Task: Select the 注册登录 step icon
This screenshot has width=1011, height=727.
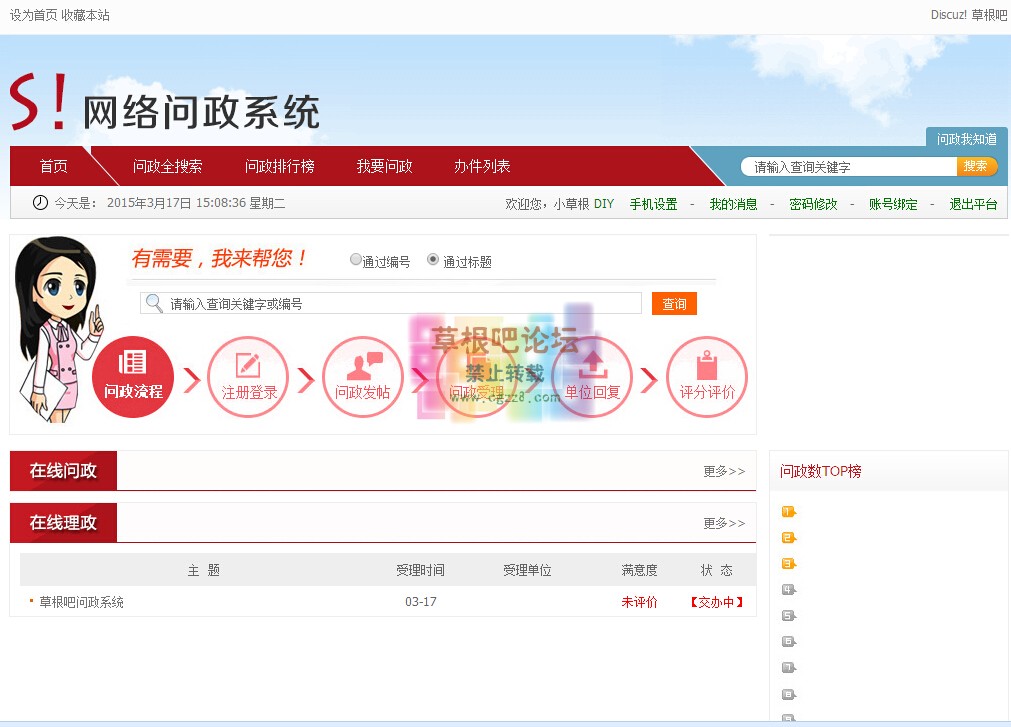Action: pos(248,378)
